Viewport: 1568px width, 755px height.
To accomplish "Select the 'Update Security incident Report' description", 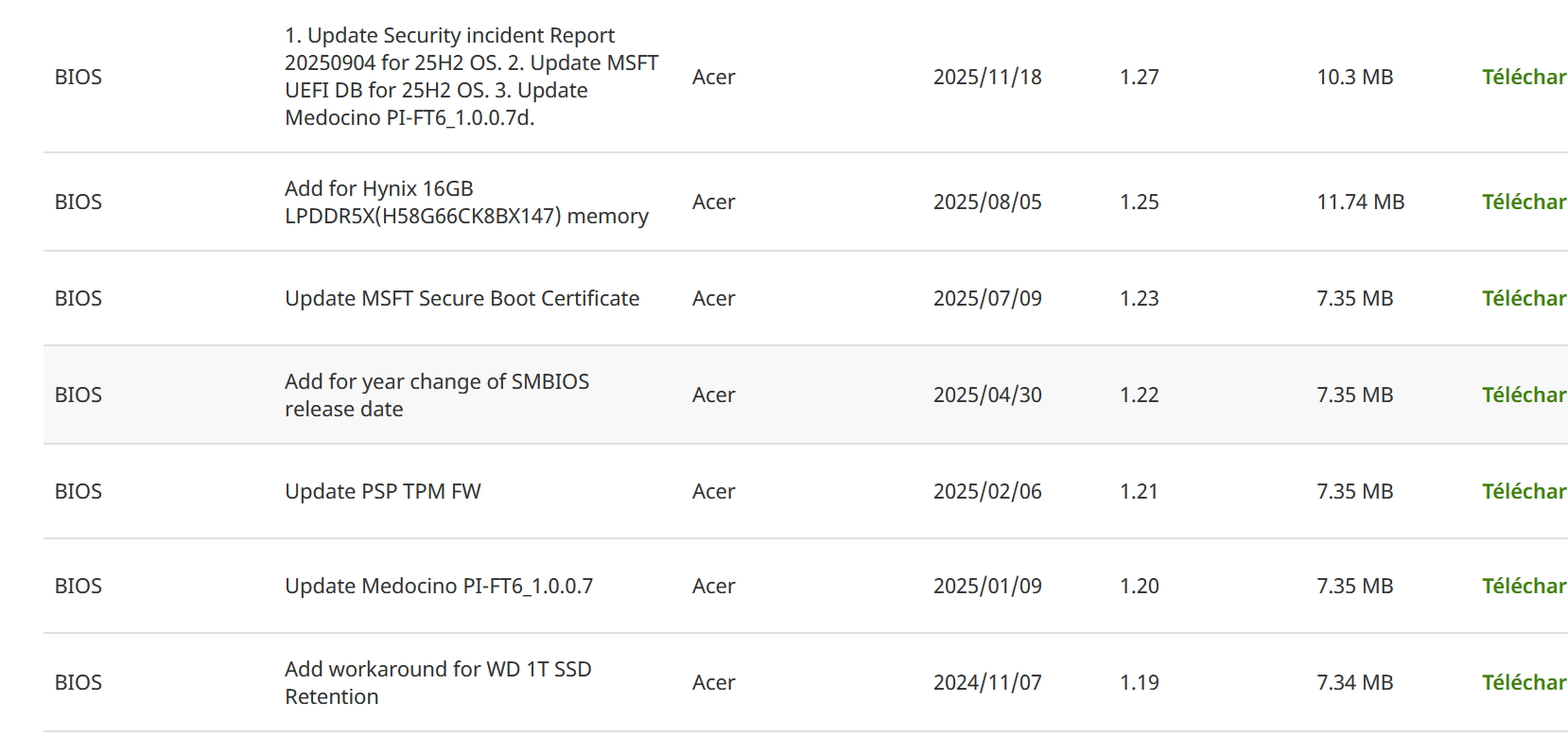I will tap(472, 77).
